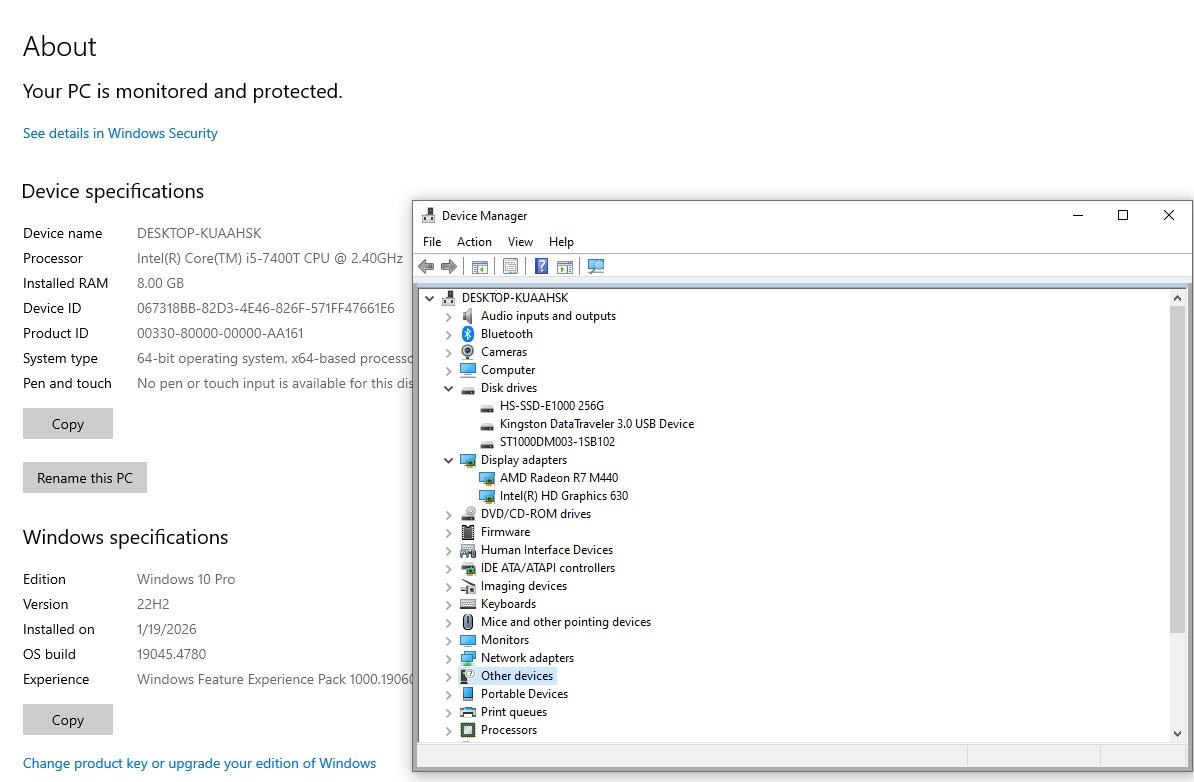Click Rename this PC button
The height and width of the screenshot is (782, 1194).
click(x=85, y=478)
